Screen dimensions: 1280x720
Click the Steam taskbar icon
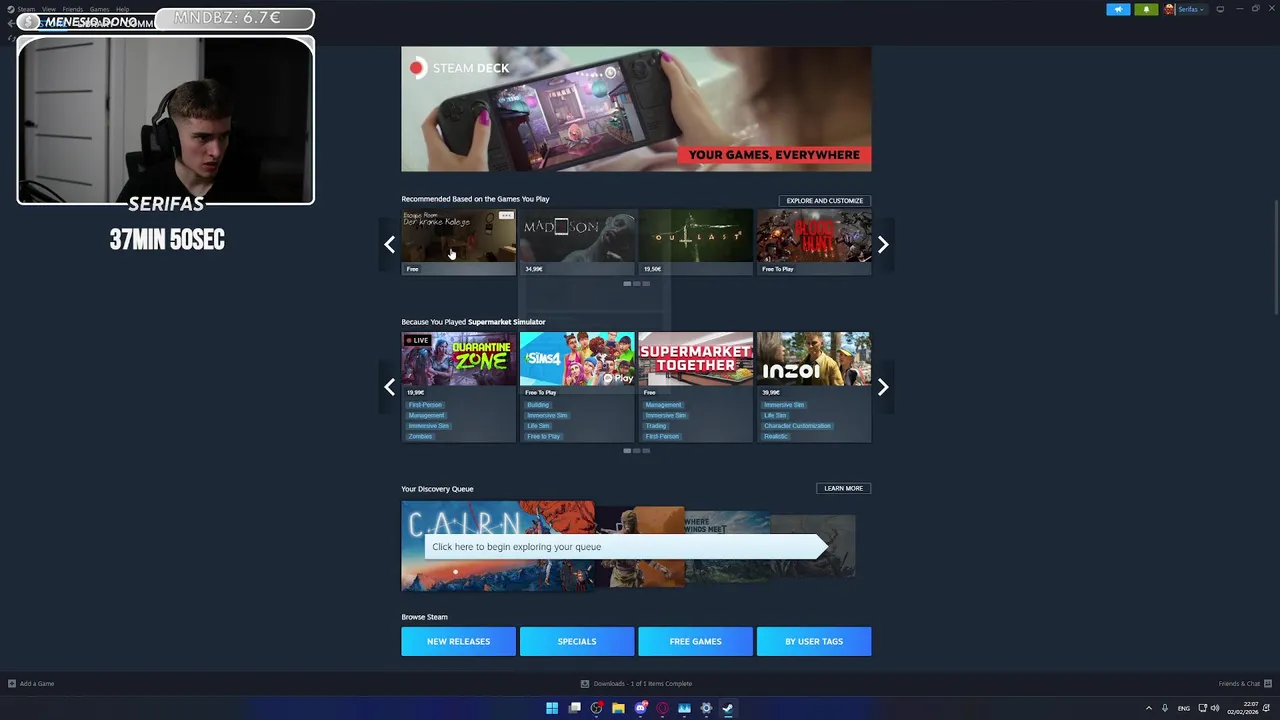[x=728, y=708]
